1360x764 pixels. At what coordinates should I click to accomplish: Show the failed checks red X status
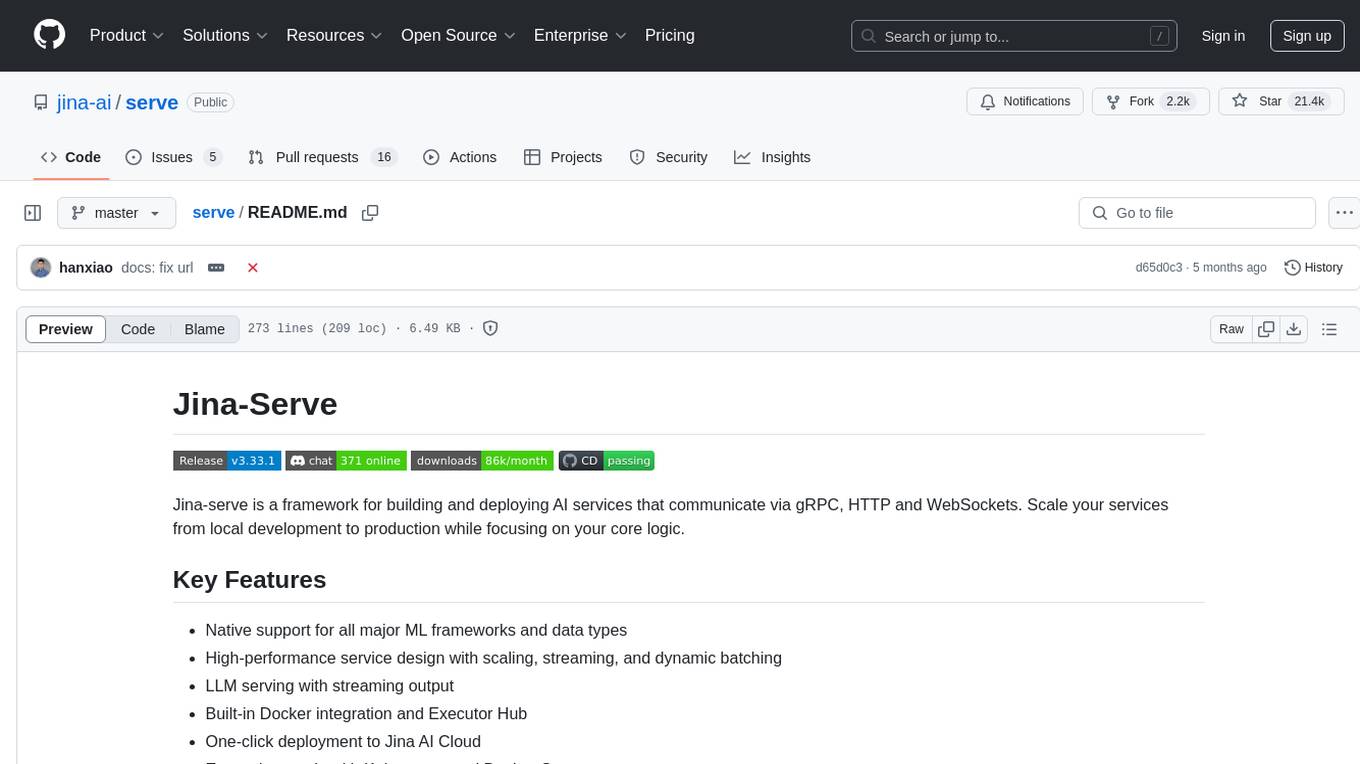(253, 268)
